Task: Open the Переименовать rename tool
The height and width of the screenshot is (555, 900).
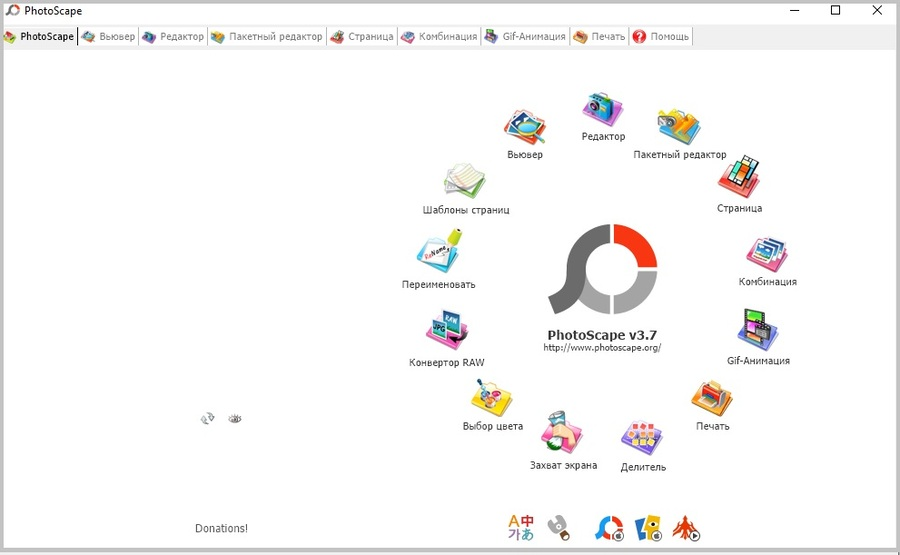Action: [x=440, y=251]
